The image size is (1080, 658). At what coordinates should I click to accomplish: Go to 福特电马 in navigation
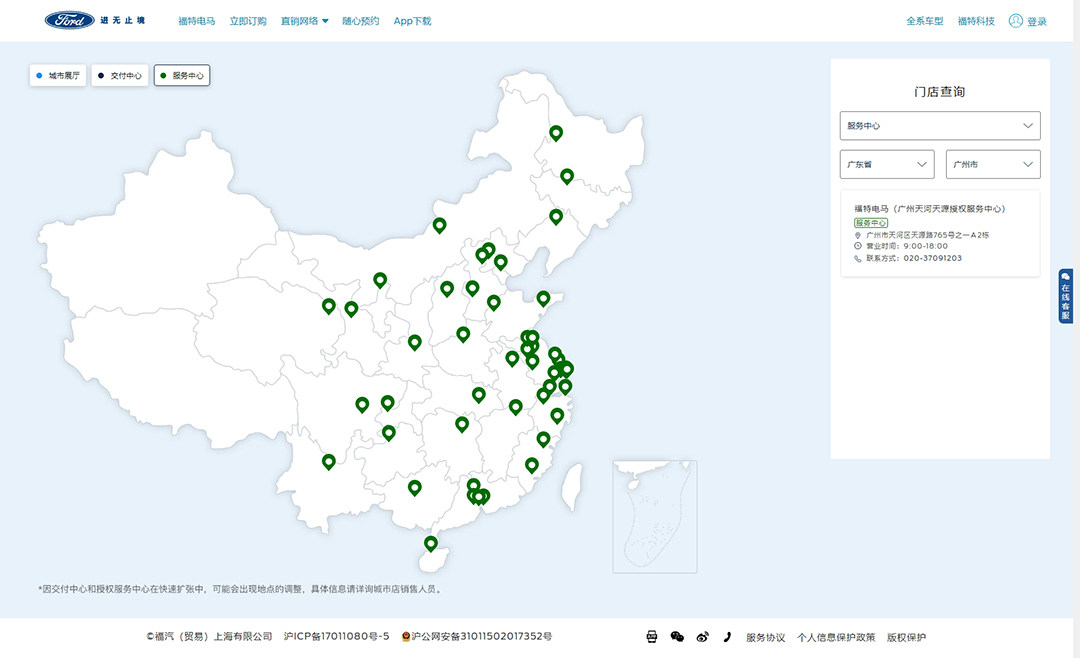click(196, 21)
